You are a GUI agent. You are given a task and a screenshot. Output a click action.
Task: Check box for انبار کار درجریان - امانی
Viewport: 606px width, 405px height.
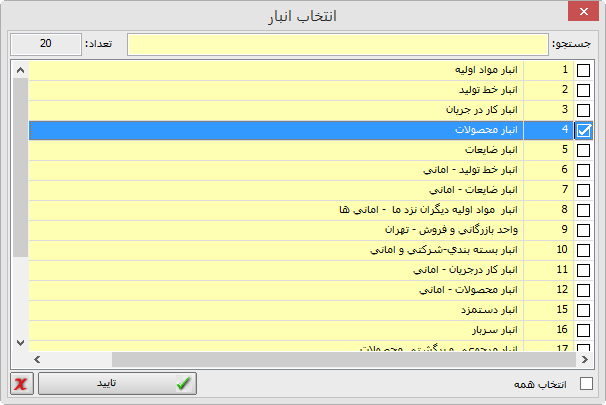(x=583, y=271)
